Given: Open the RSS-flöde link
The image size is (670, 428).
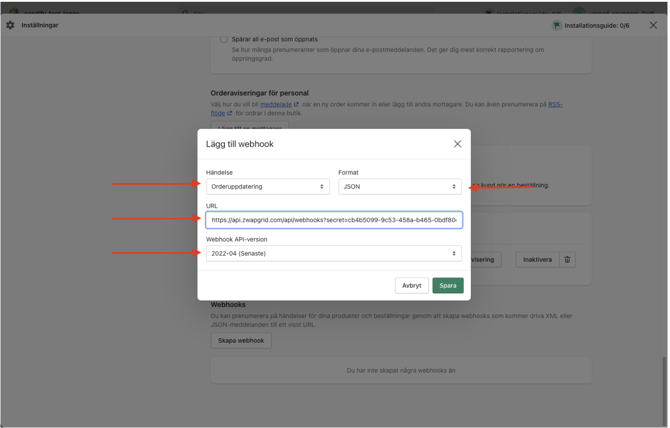Looking at the screenshot, I should point(554,104).
